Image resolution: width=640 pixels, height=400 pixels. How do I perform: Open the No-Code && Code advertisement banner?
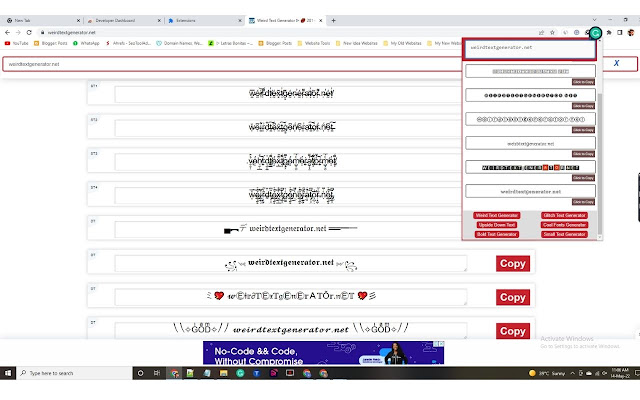click(x=323, y=353)
